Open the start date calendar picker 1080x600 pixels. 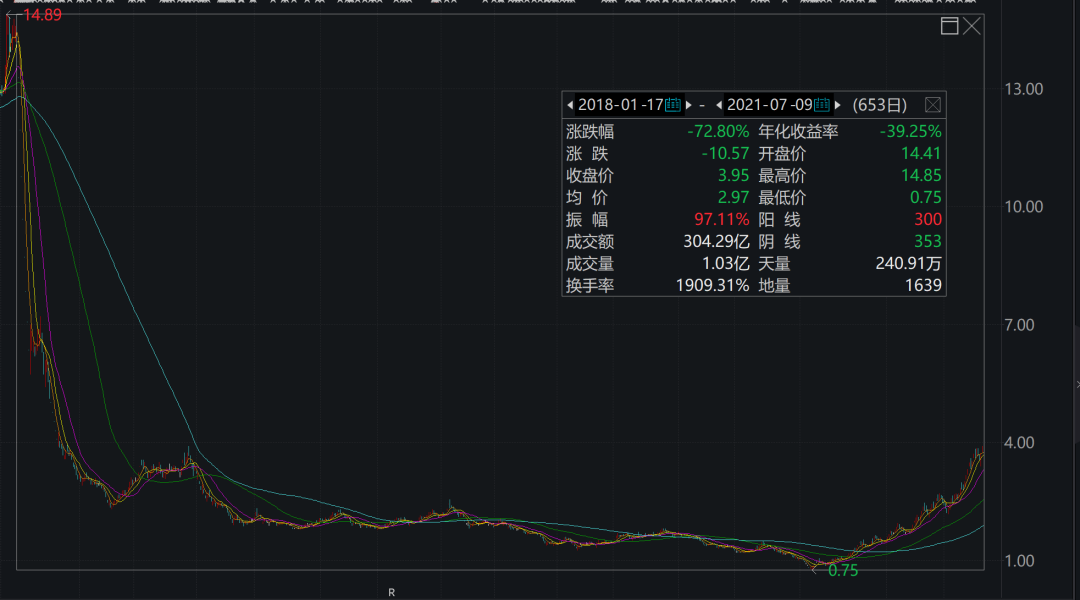click(x=673, y=104)
